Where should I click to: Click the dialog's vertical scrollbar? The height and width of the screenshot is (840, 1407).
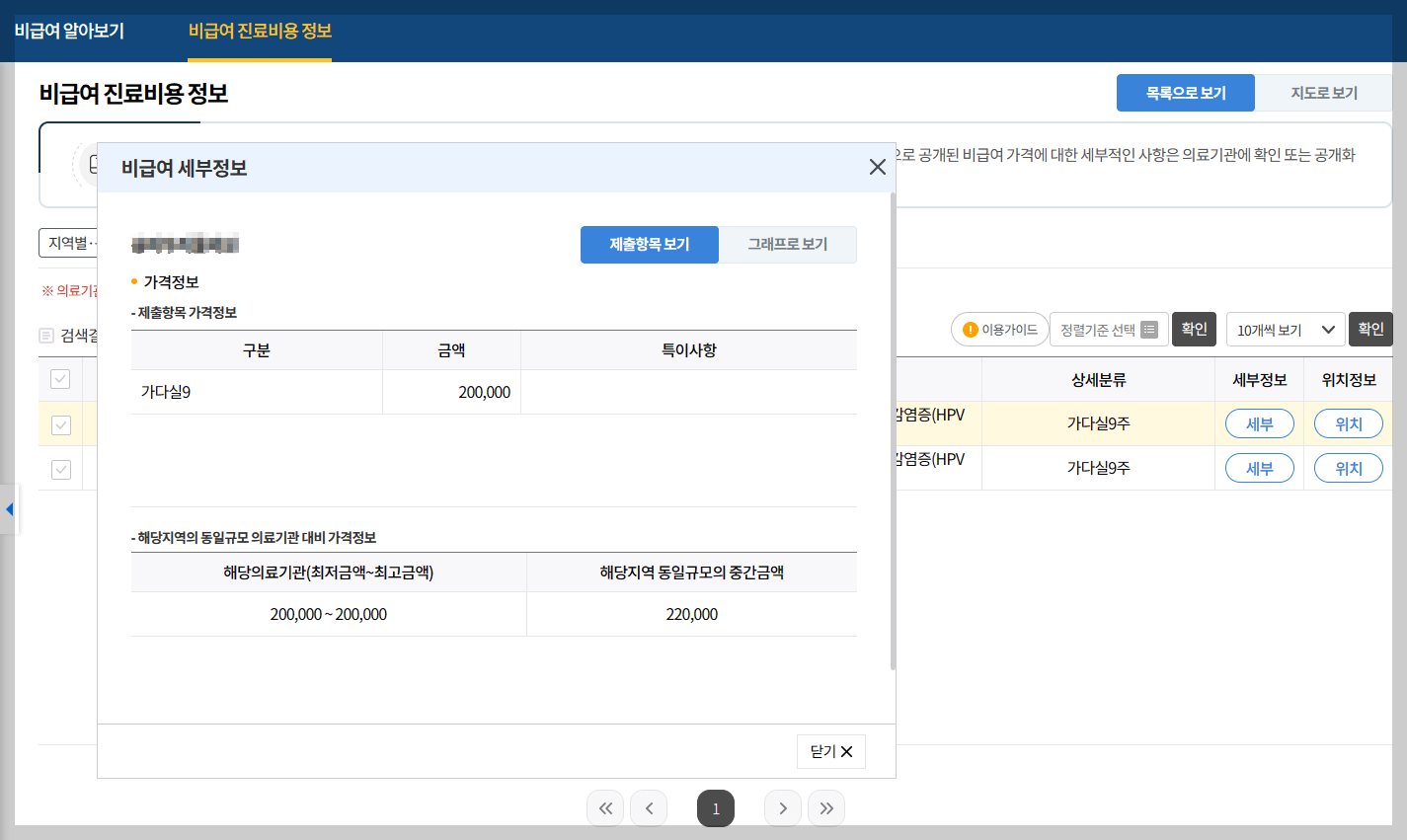[894, 431]
